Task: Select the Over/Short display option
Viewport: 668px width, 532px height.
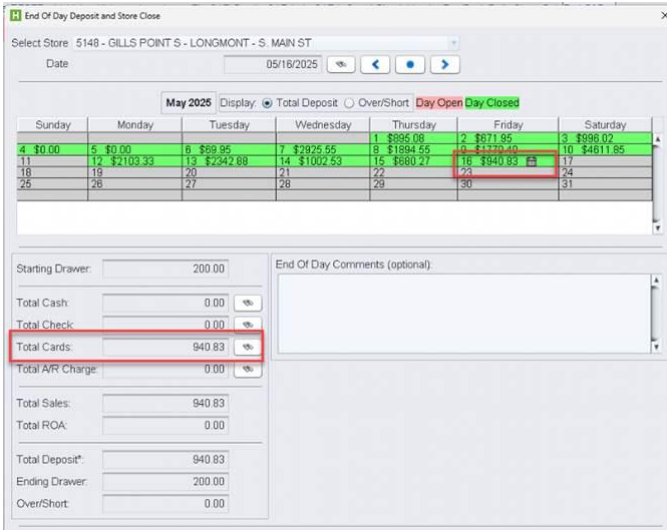Action: coord(349,103)
